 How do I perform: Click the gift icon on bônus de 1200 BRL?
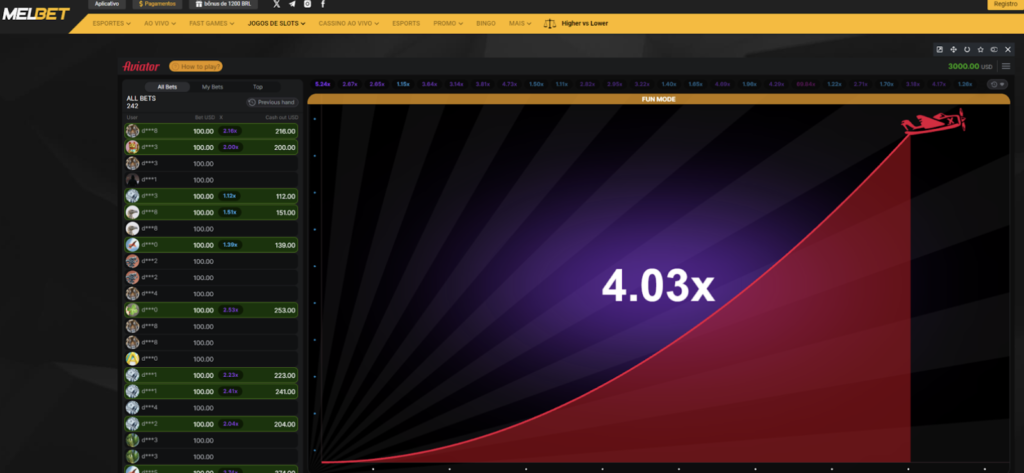pos(199,4)
